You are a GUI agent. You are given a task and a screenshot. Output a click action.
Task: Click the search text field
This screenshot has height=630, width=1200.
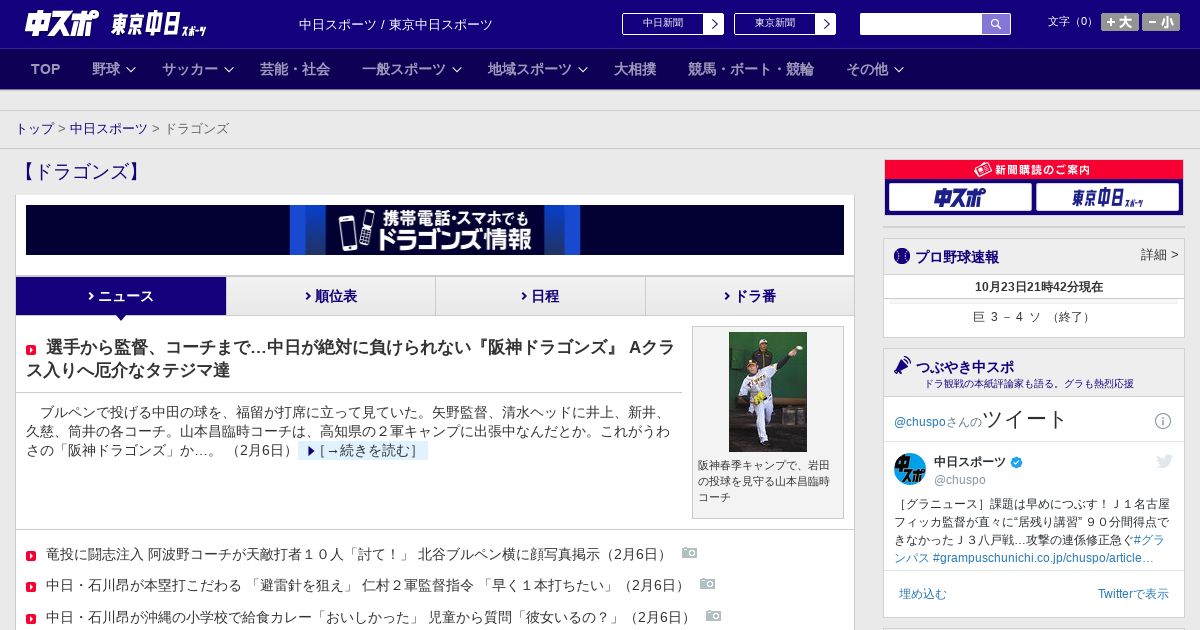[921, 24]
